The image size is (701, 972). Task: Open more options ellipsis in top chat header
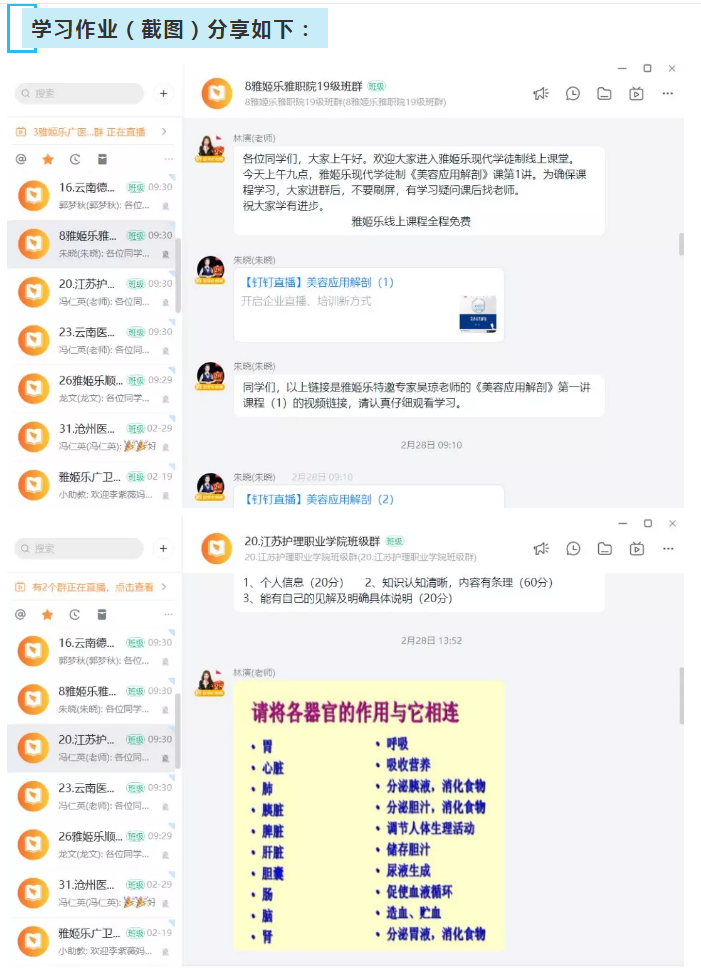click(x=668, y=94)
